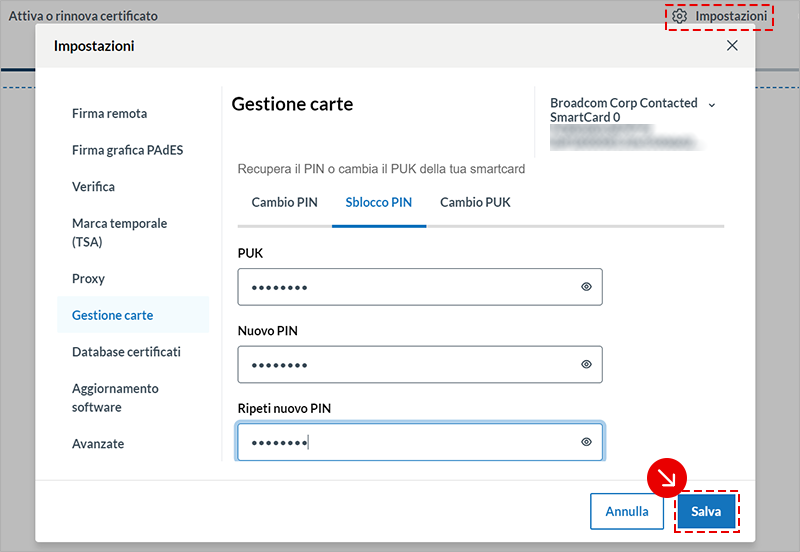
Task: Close the Impostazioni dialog with X
Action: coord(732,46)
